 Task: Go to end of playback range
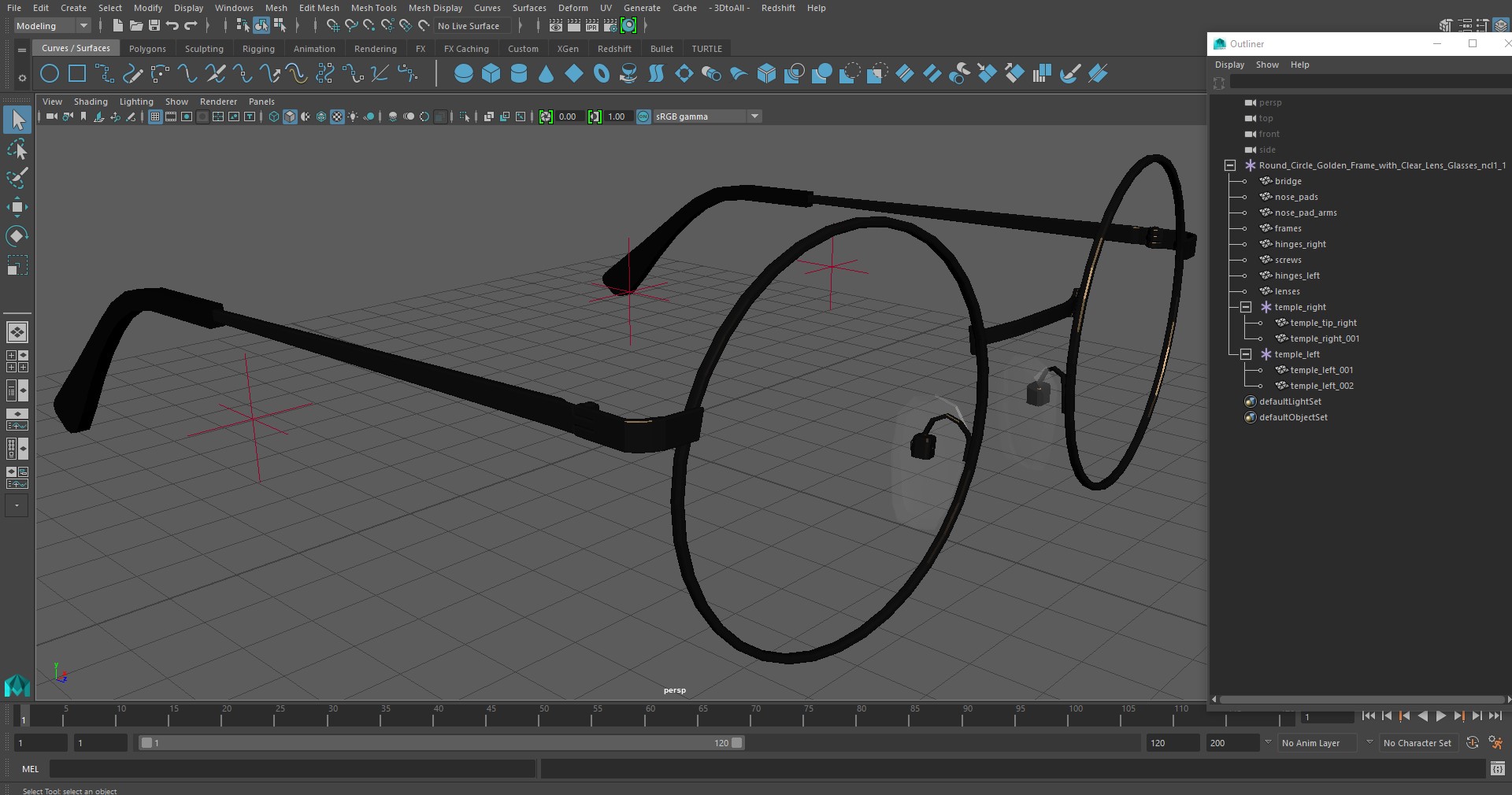[x=1495, y=716]
